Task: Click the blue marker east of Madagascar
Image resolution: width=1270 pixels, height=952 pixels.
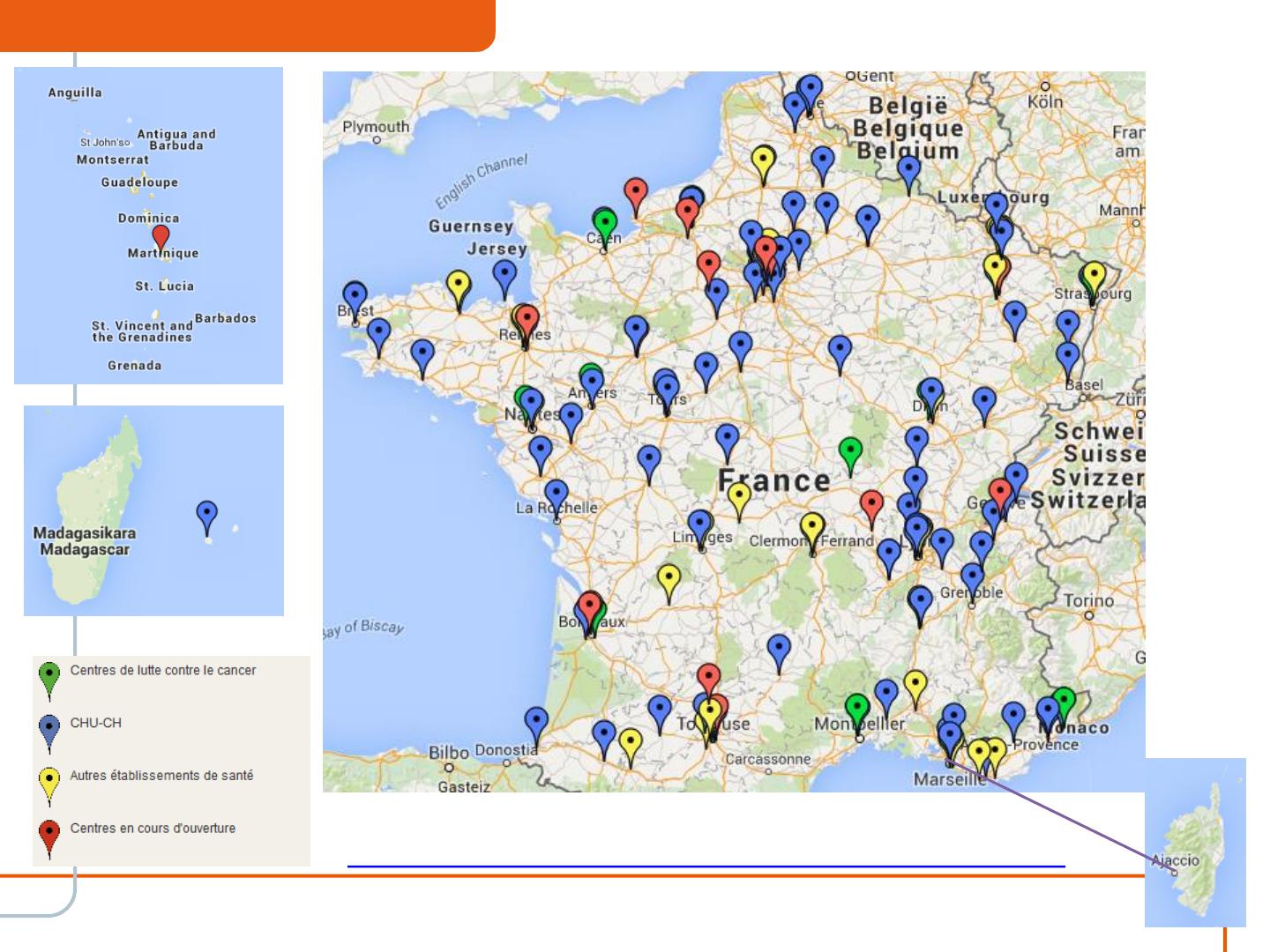Action: 206,518
